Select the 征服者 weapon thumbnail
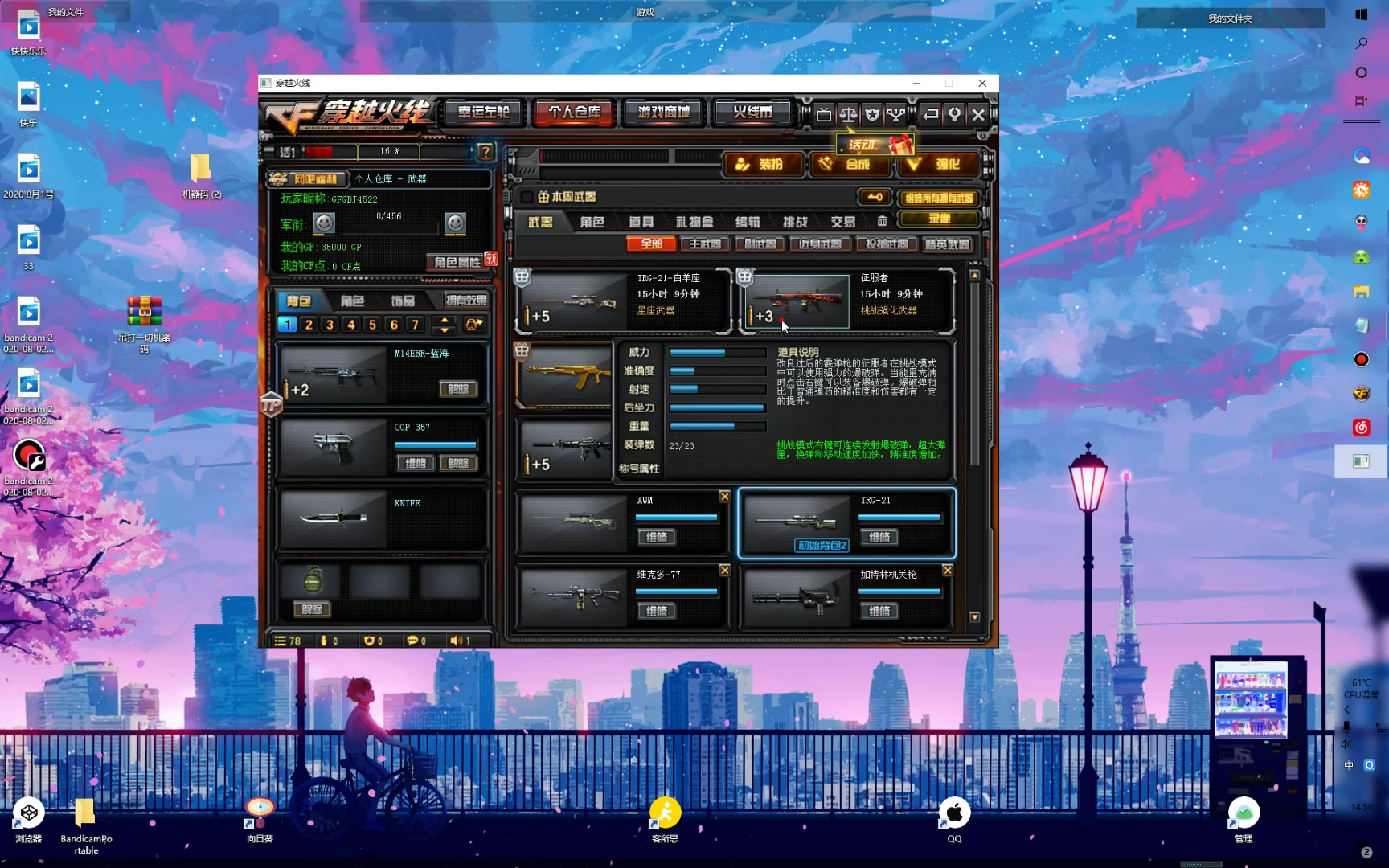The height and width of the screenshot is (868, 1389). [797, 301]
